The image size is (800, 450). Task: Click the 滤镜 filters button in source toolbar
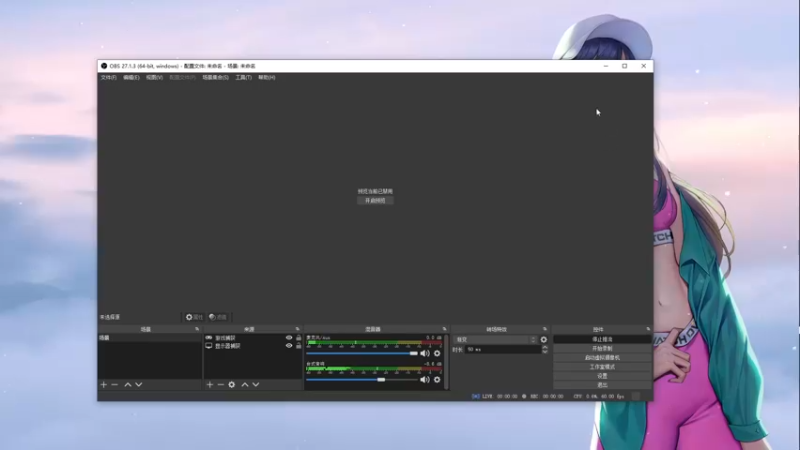218,317
